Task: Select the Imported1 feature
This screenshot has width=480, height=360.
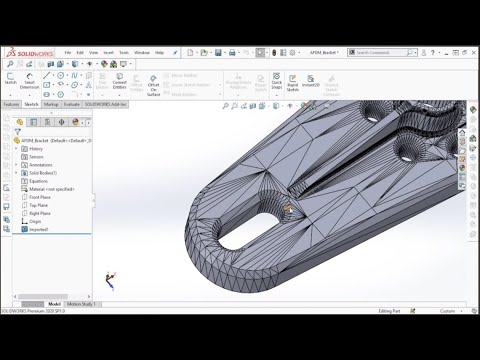Action: pyautogui.click(x=35, y=229)
